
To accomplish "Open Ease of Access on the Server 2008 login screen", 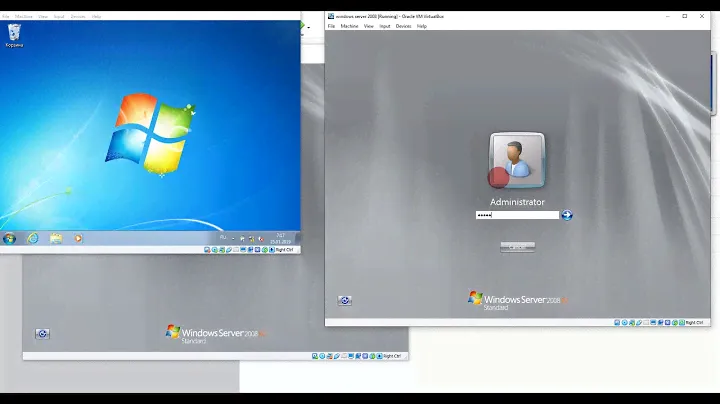I will coord(345,300).
